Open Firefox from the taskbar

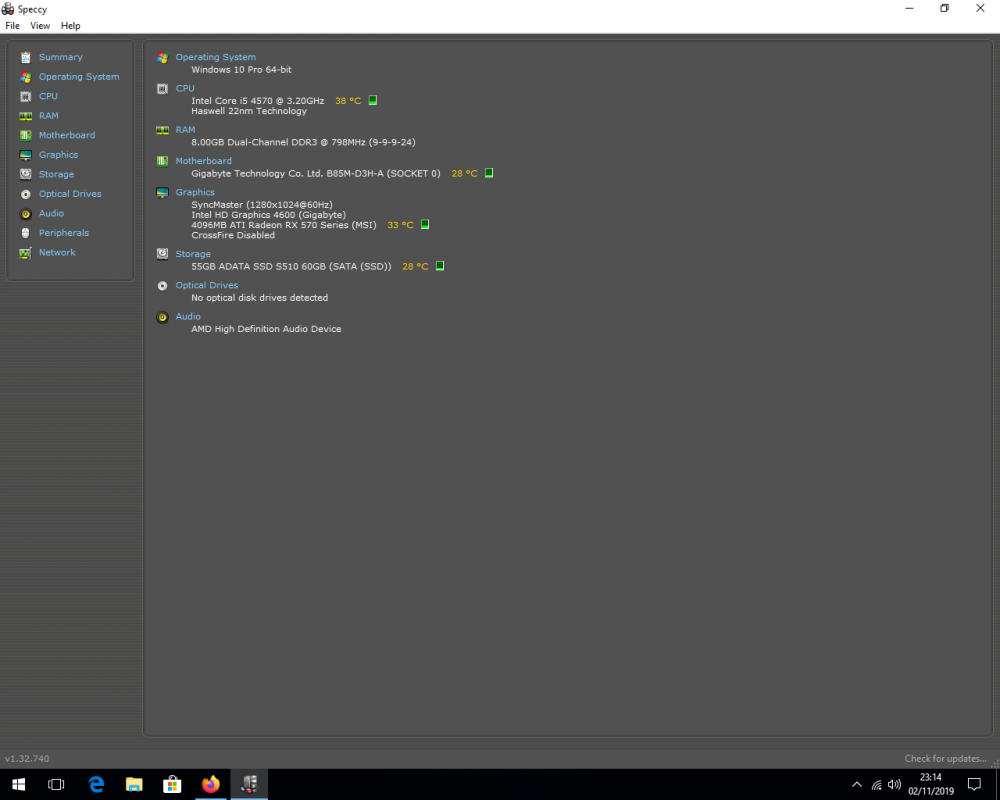210,784
